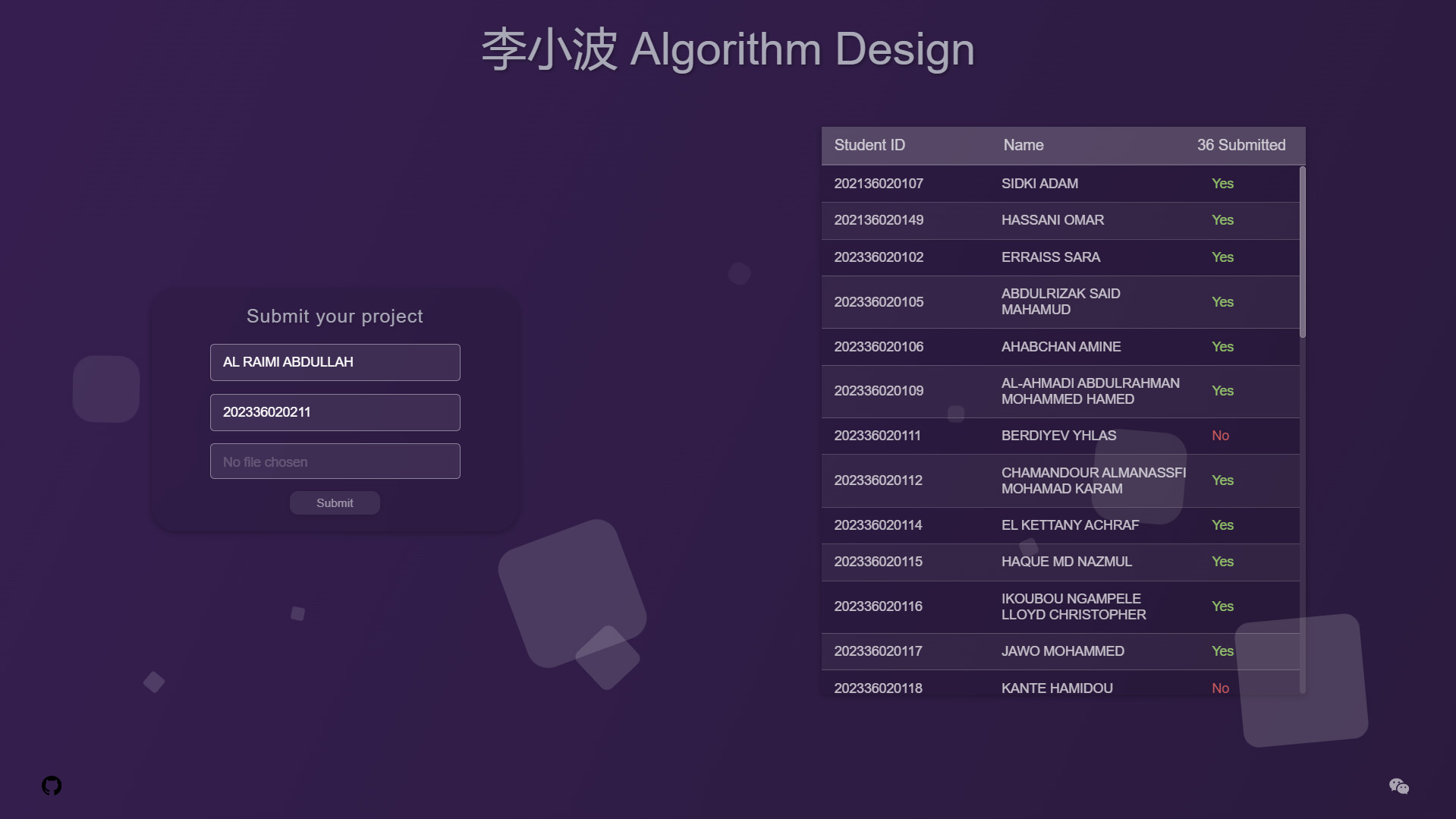This screenshot has height=819, width=1456.
Task: Click the AHABCHAN AMINE name cell
Action: click(1061, 347)
